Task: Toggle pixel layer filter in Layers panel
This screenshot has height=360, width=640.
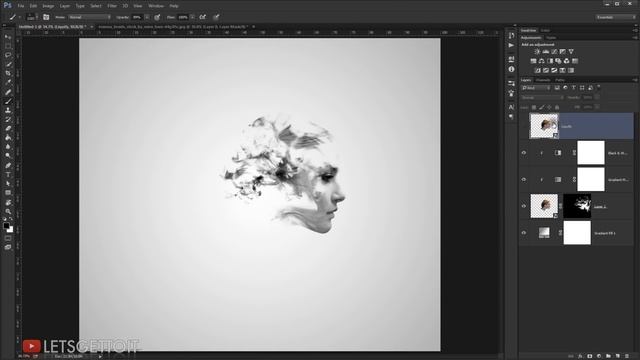Action: tap(557, 88)
